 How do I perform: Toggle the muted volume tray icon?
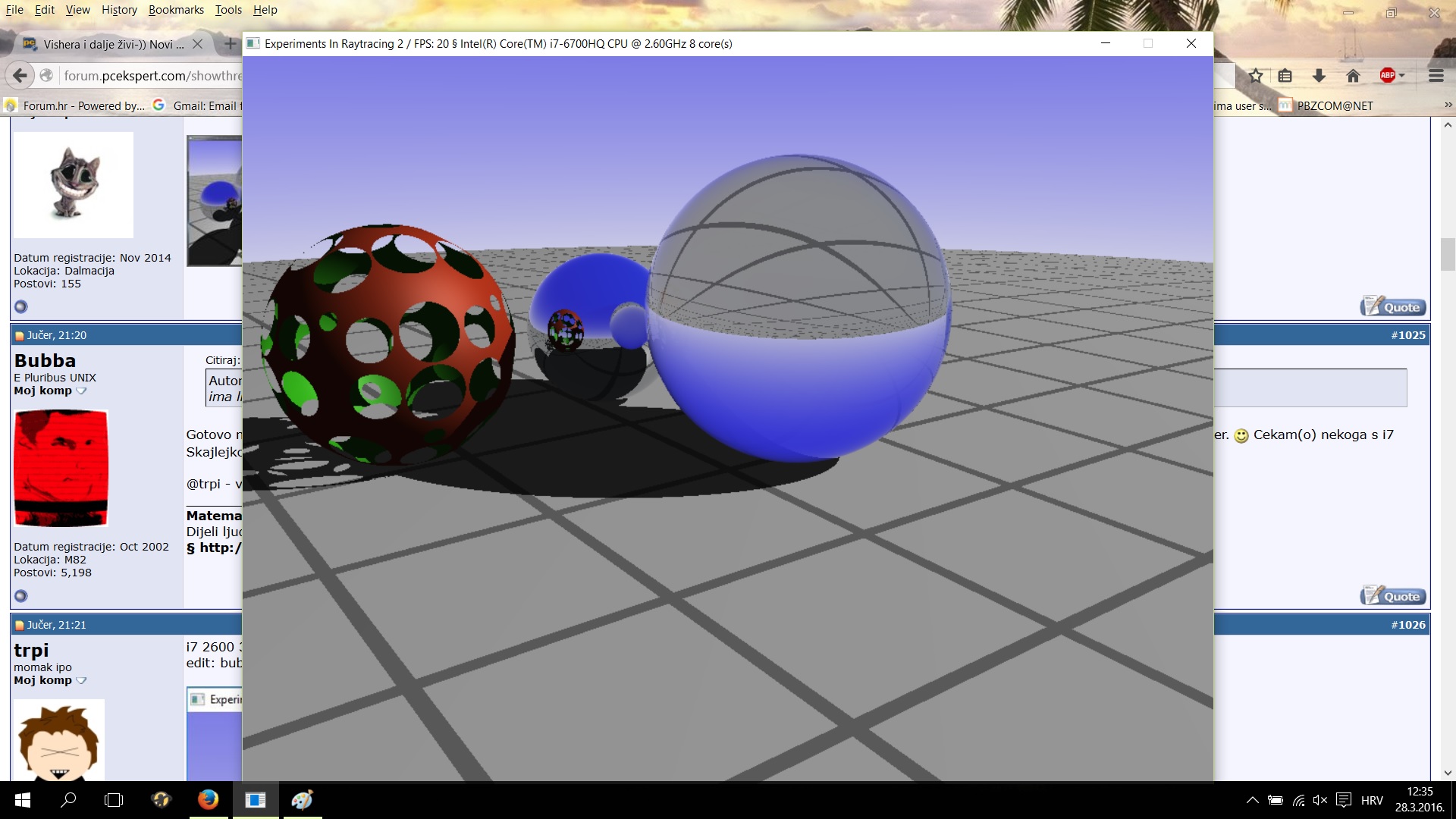click(x=1320, y=800)
